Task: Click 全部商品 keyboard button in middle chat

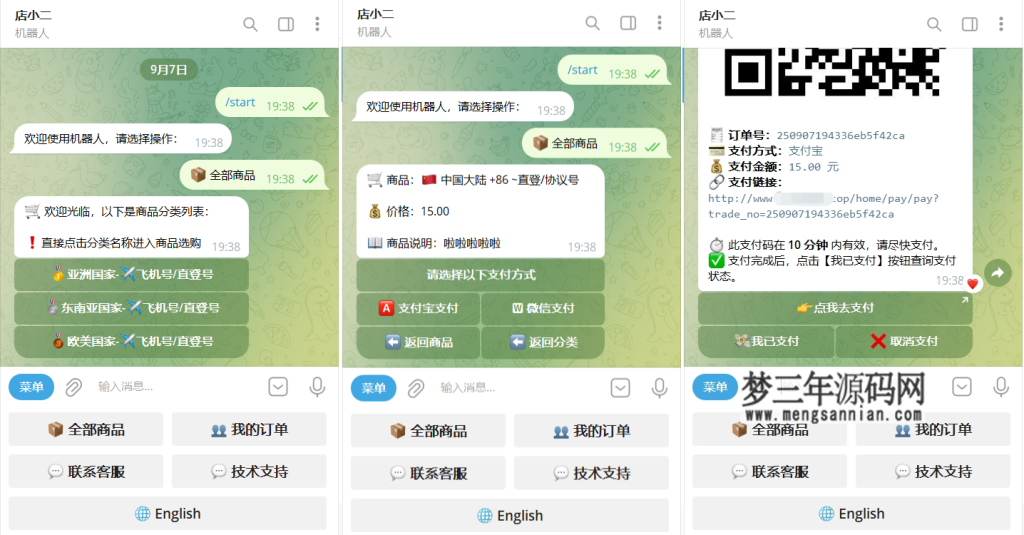Action: [x=428, y=431]
